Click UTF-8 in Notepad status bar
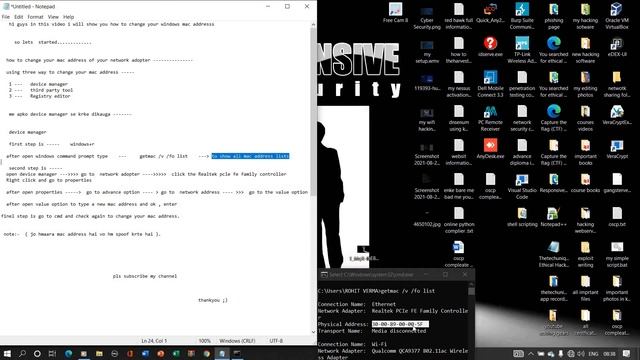This screenshot has height=360, width=640. click(x=276, y=341)
